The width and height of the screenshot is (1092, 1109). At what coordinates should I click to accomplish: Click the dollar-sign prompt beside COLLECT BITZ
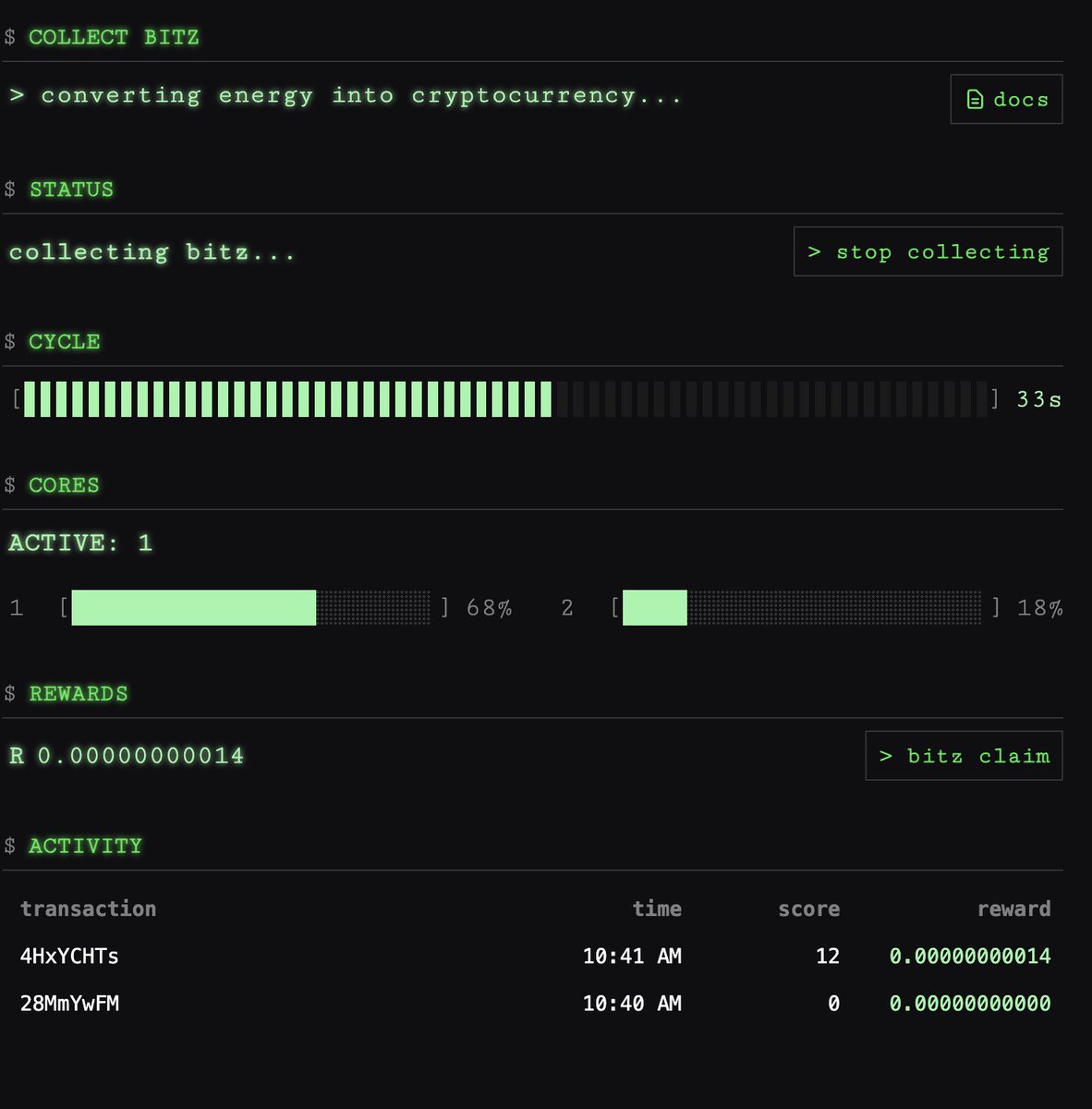[9, 37]
